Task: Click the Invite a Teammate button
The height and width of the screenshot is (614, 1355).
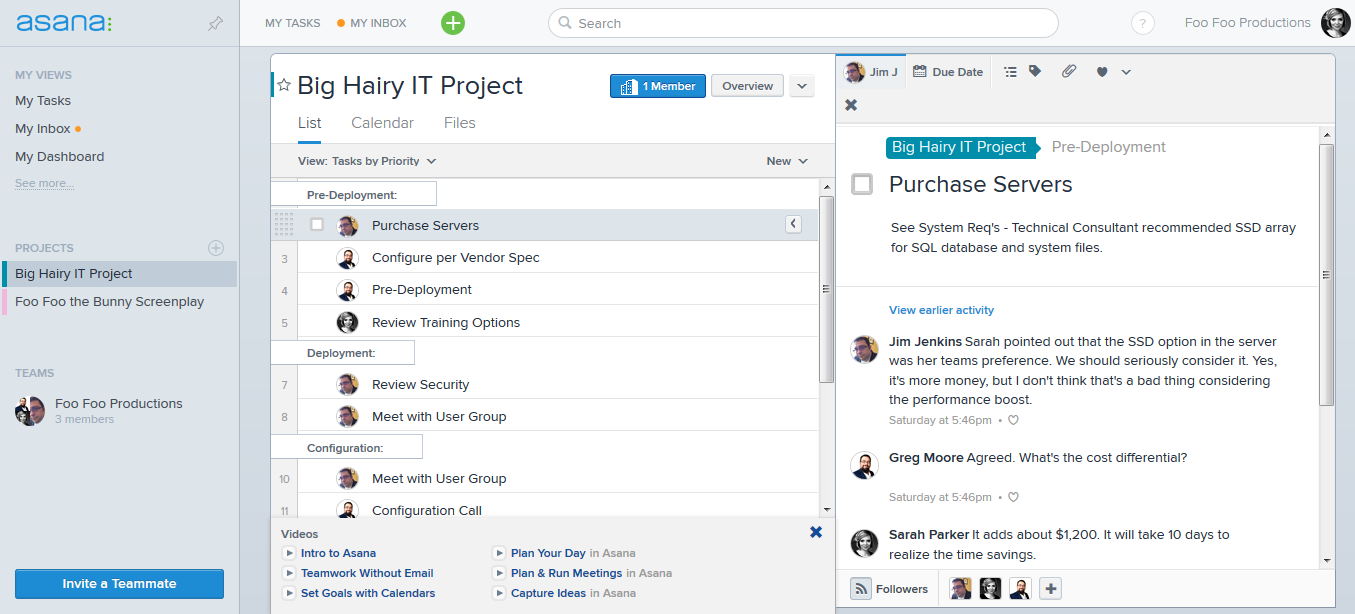Action: [119, 584]
